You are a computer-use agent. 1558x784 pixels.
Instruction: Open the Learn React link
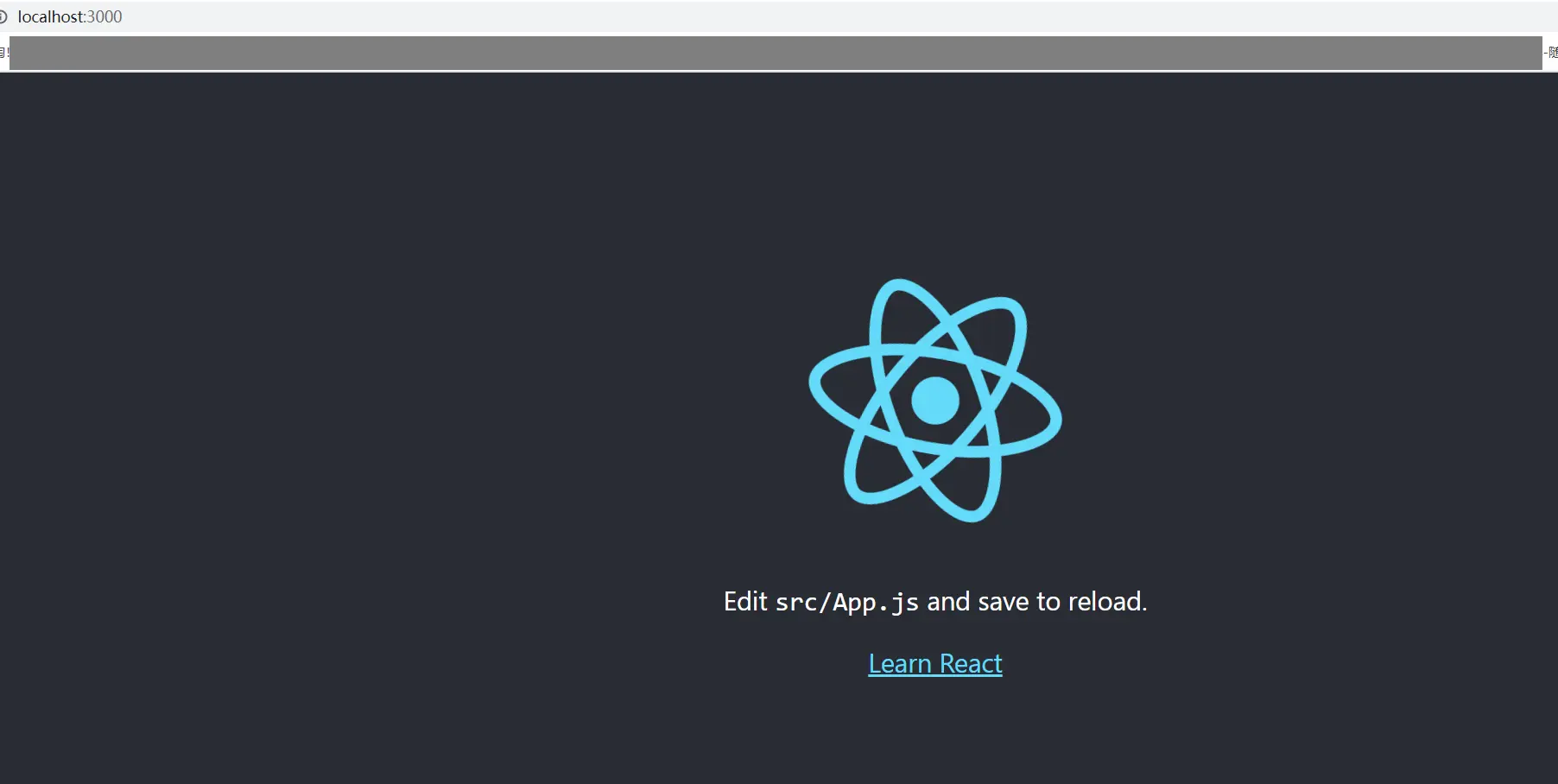coord(935,663)
